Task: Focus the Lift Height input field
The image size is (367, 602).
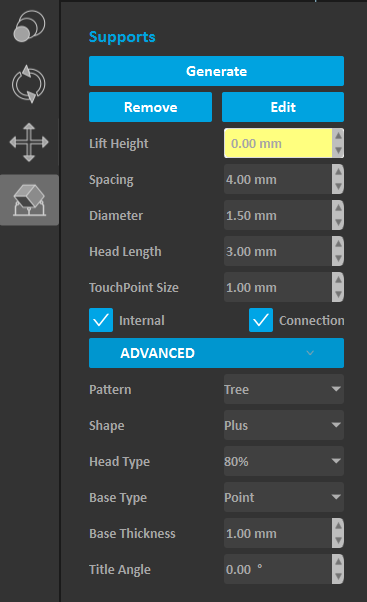Action: tap(278, 143)
